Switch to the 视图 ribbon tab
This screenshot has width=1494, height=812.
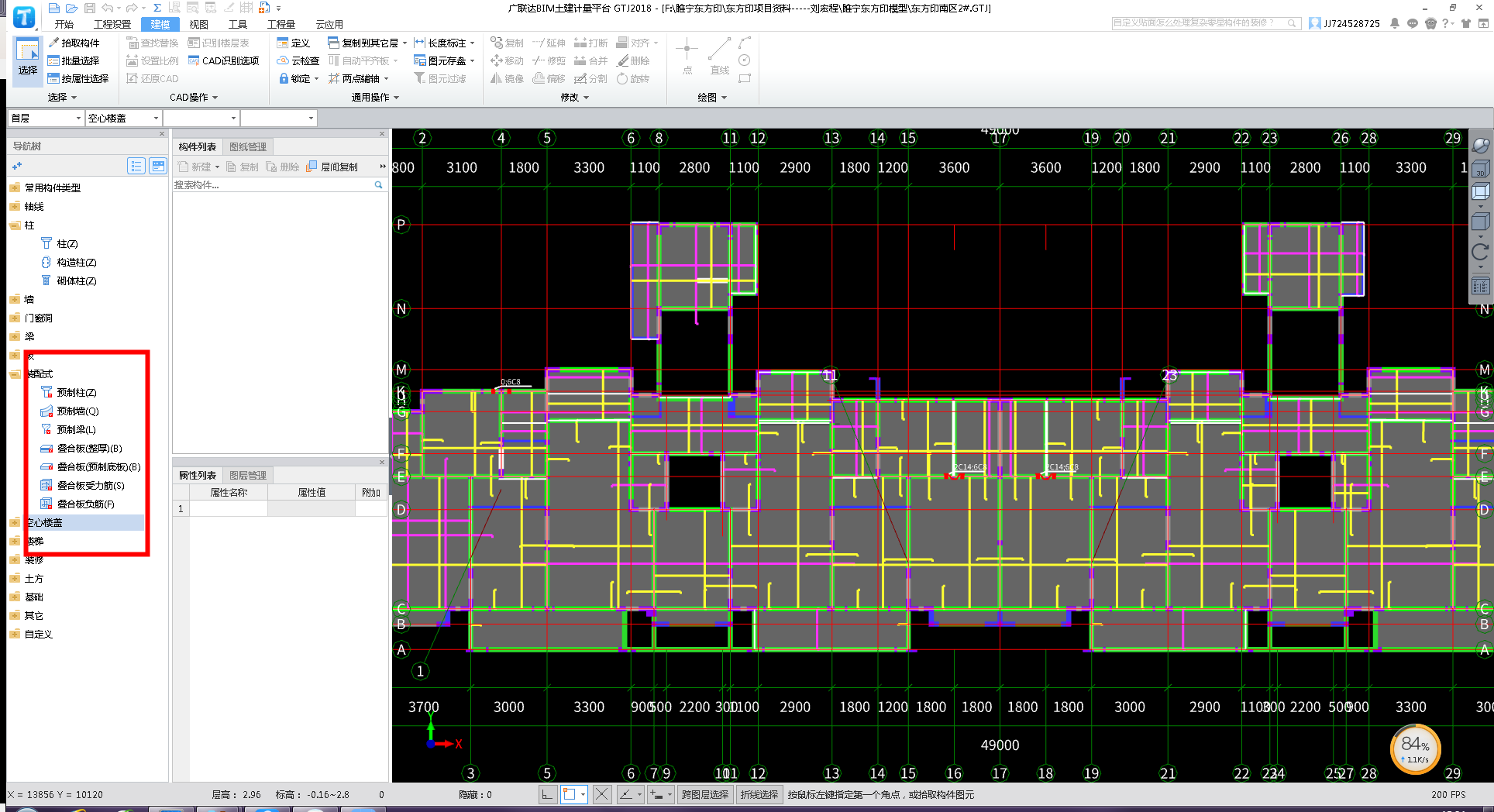pyautogui.click(x=199, y=24)
